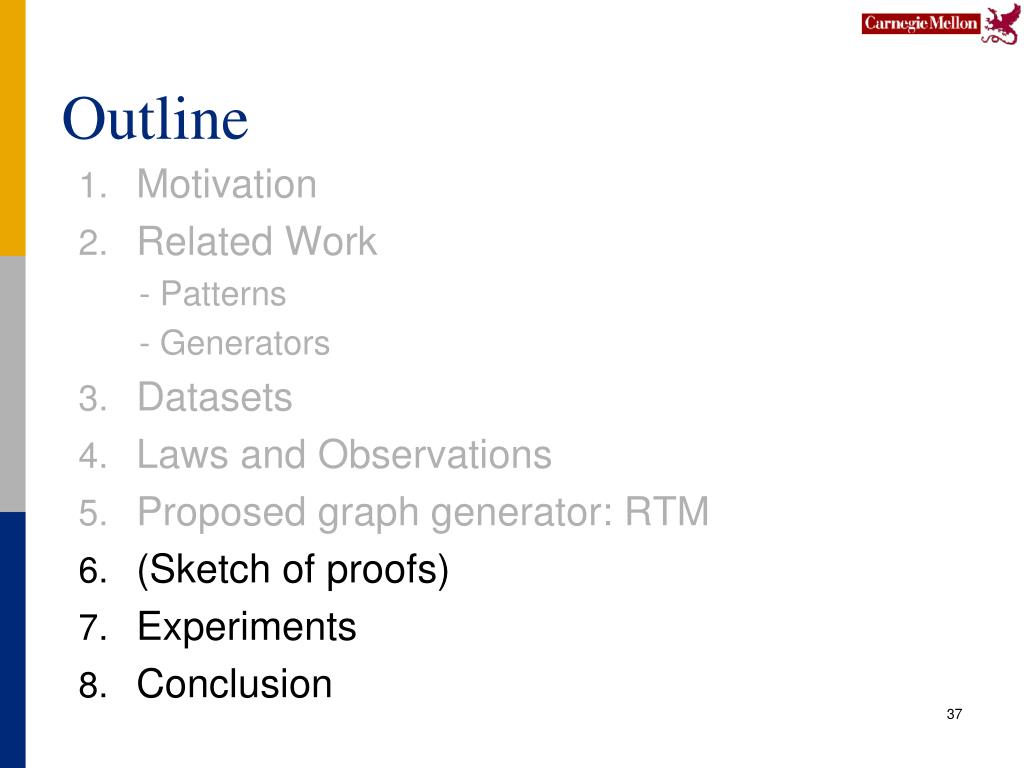Click slide number 37
1024x768 pixels.
click(954, 714)
